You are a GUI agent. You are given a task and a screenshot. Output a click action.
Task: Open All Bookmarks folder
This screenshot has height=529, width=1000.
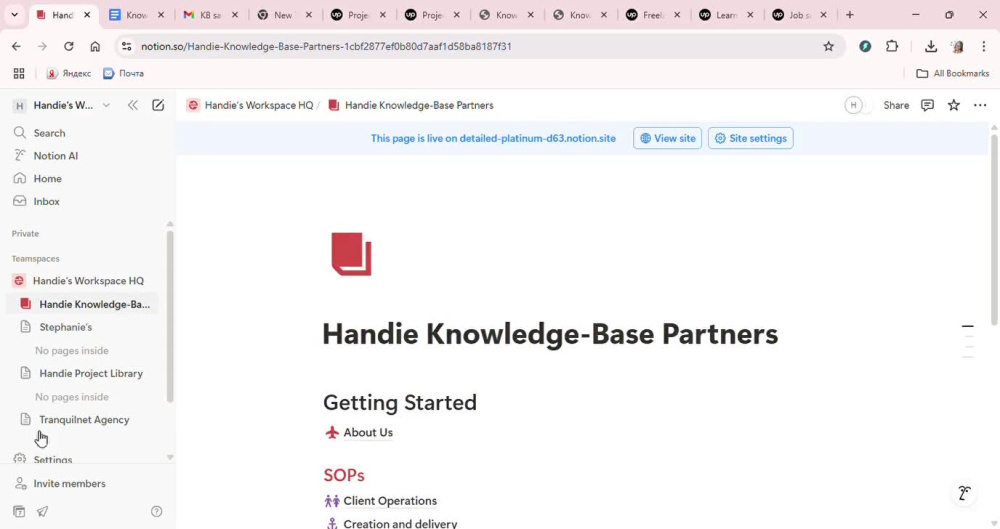(x=953, y=73)
